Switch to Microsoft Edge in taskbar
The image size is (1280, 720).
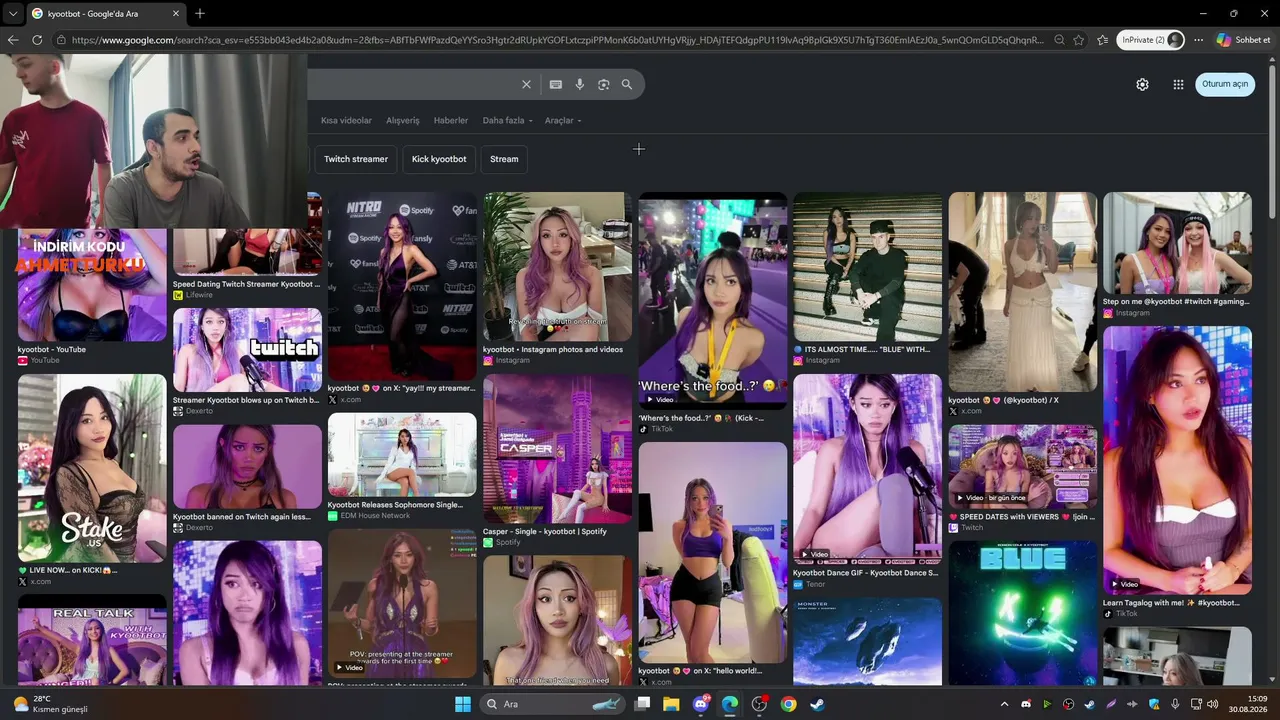(730, 704)
